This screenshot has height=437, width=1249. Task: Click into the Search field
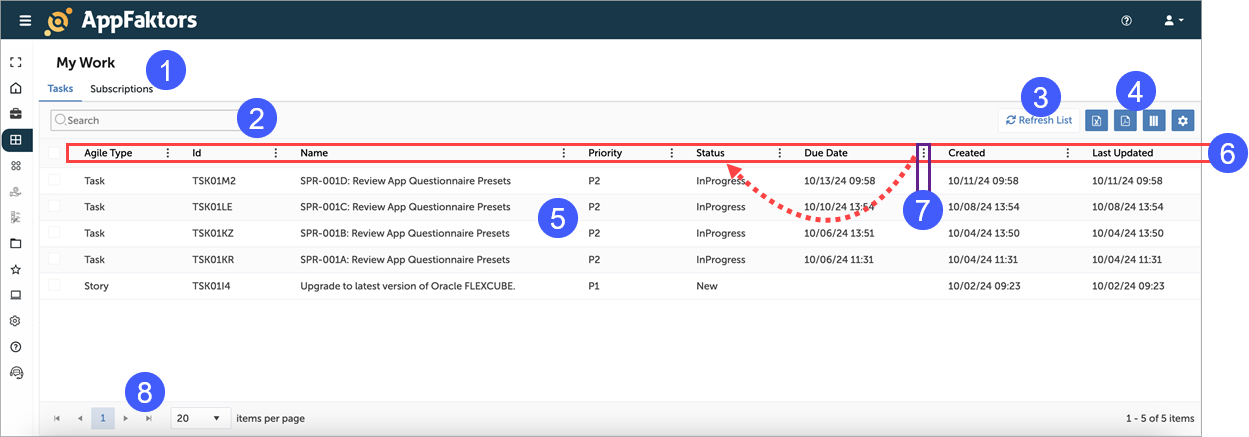(150, 120)
